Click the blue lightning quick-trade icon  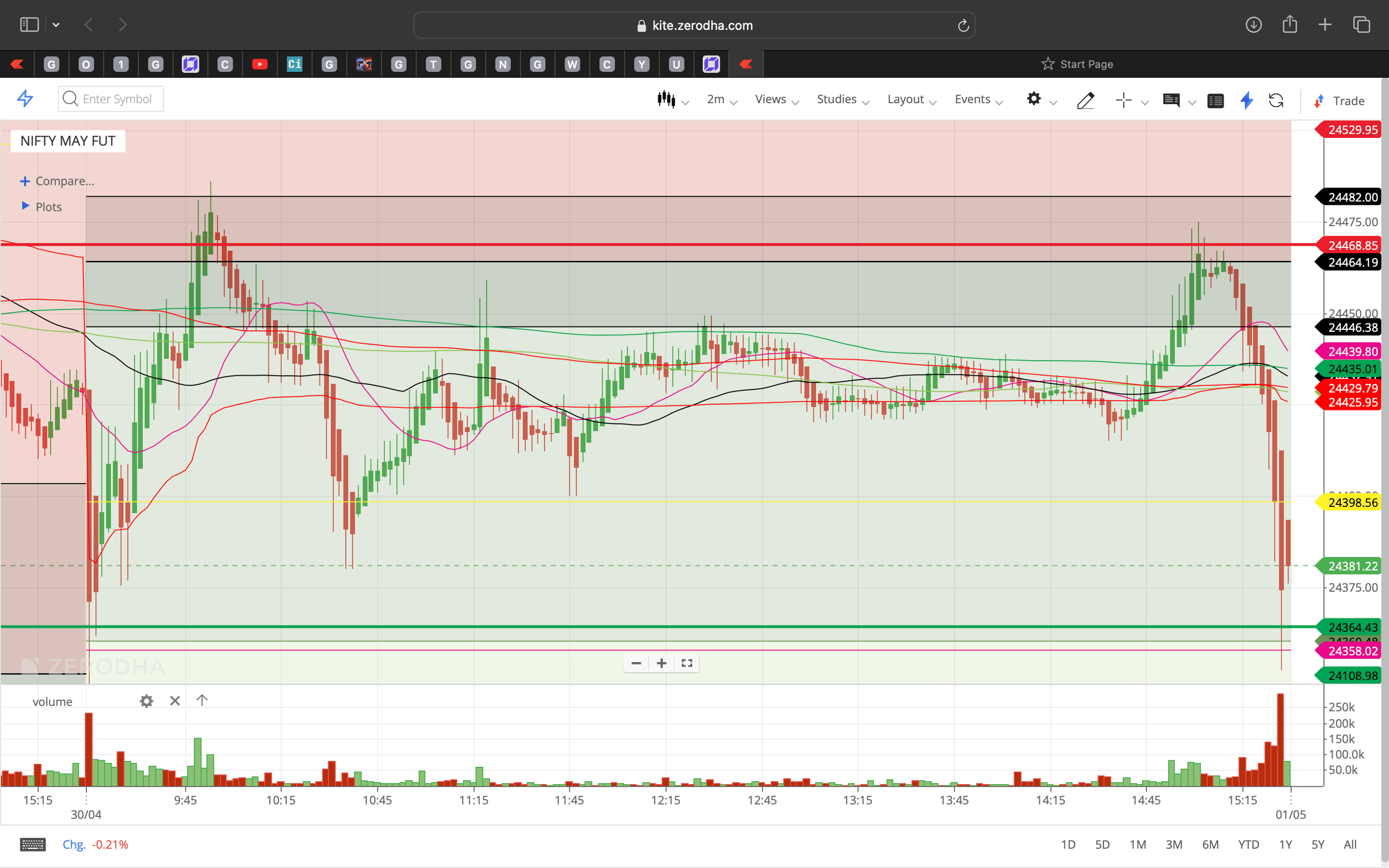tap(1246, 101)
